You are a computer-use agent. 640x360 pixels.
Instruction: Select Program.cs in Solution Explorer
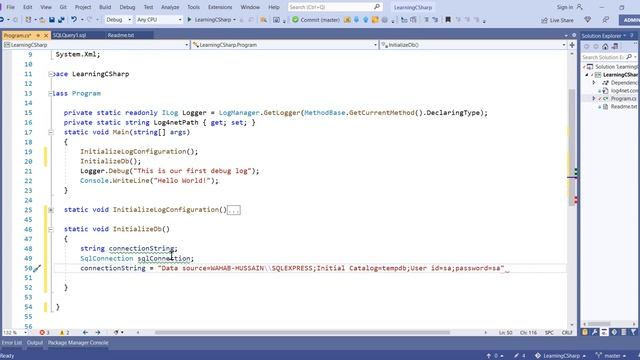[623, 98]
